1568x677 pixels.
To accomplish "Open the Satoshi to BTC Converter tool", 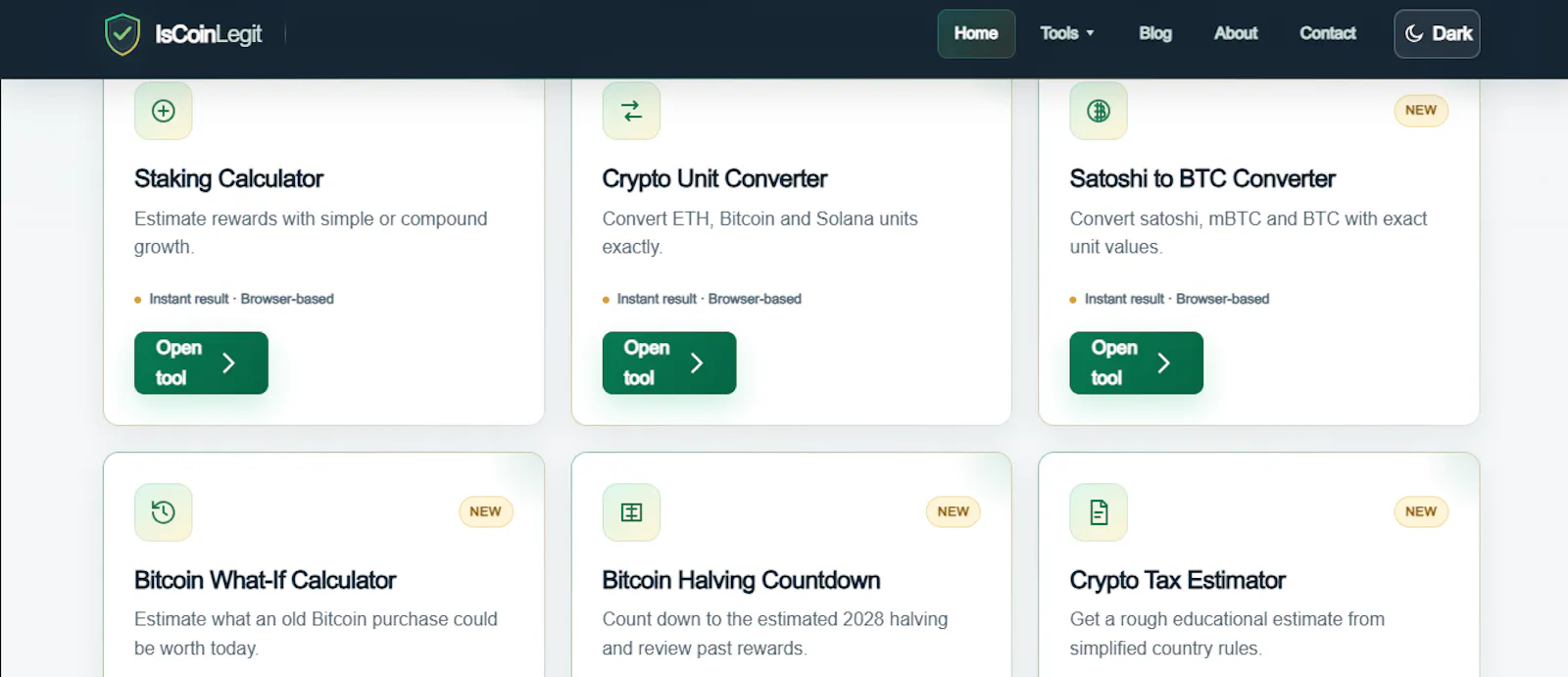I will coord(1137,363).
